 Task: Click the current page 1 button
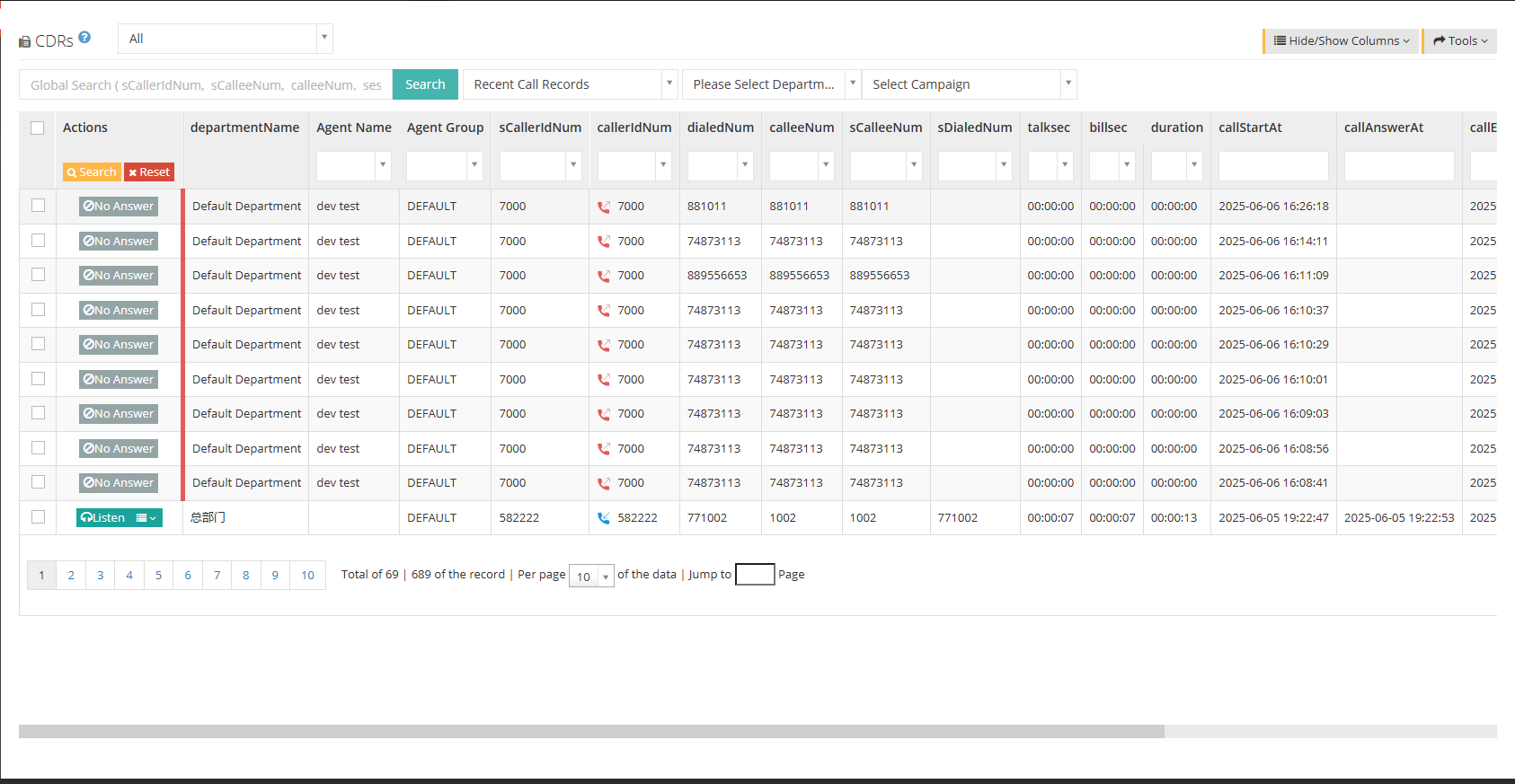pos(41,575)
